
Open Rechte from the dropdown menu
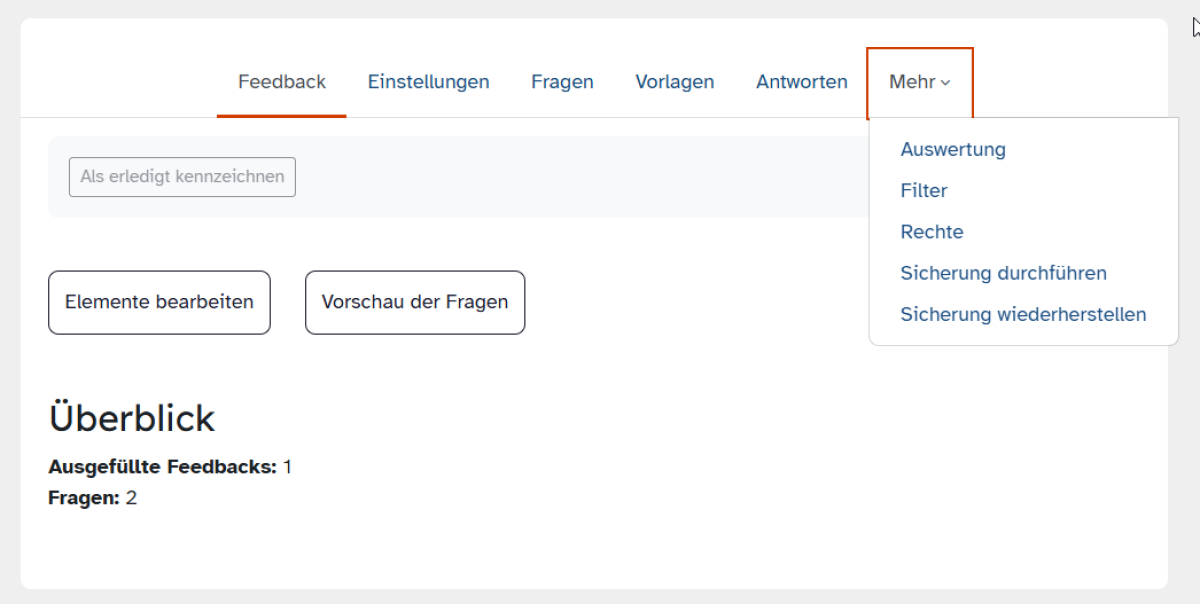[x=932, y=232]
